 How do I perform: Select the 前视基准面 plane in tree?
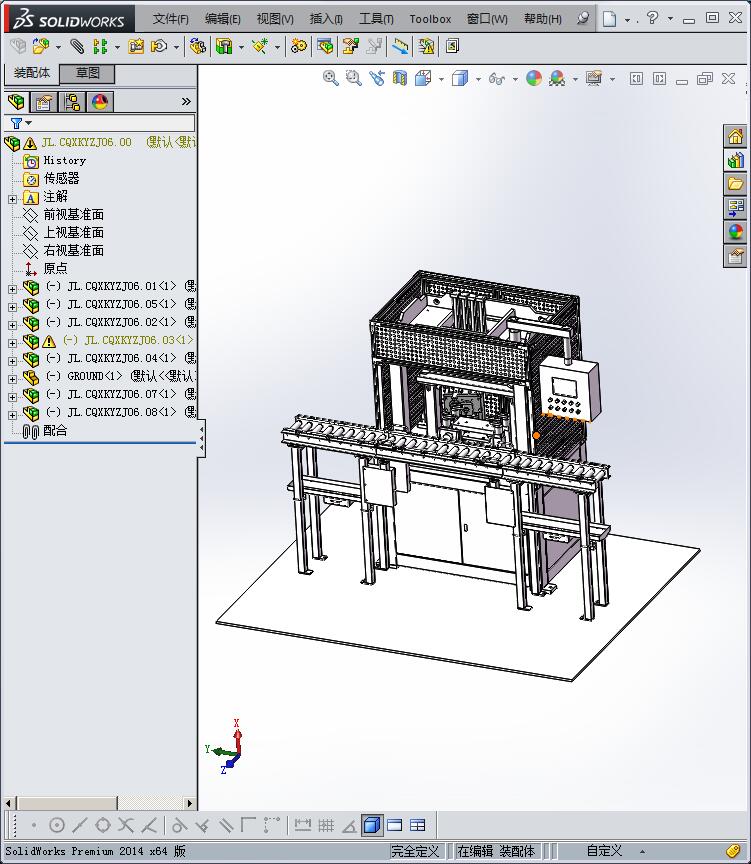[x=63, y=214]
